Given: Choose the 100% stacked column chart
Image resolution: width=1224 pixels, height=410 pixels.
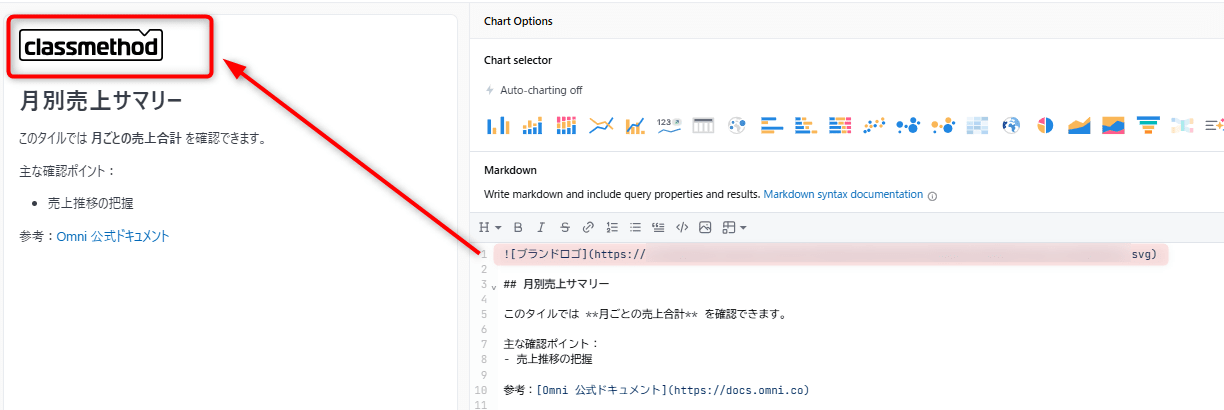Looking at the screenshot, I should [x=566, y=126].
